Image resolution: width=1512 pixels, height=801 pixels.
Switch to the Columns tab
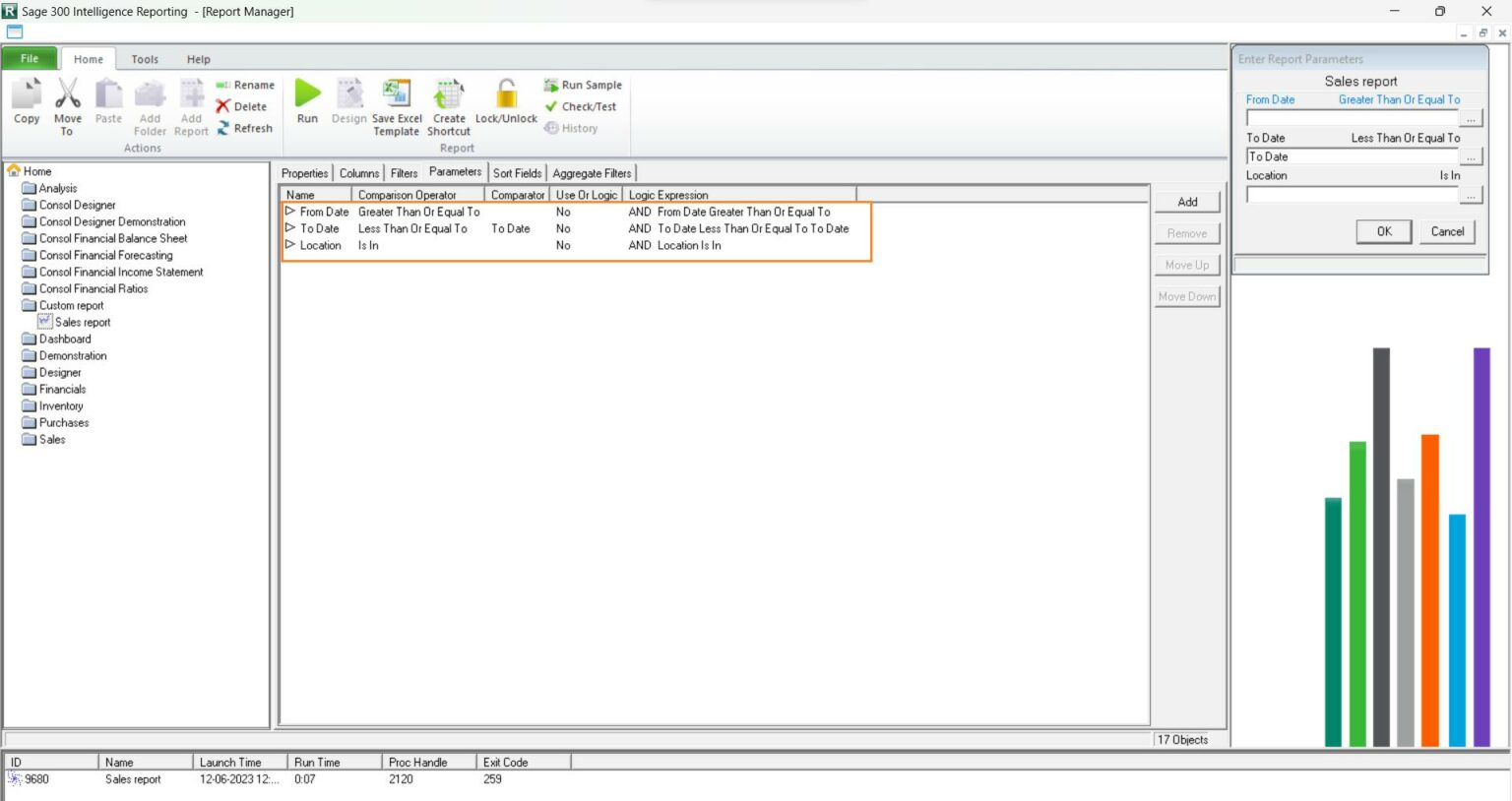(x=358, y=172)
